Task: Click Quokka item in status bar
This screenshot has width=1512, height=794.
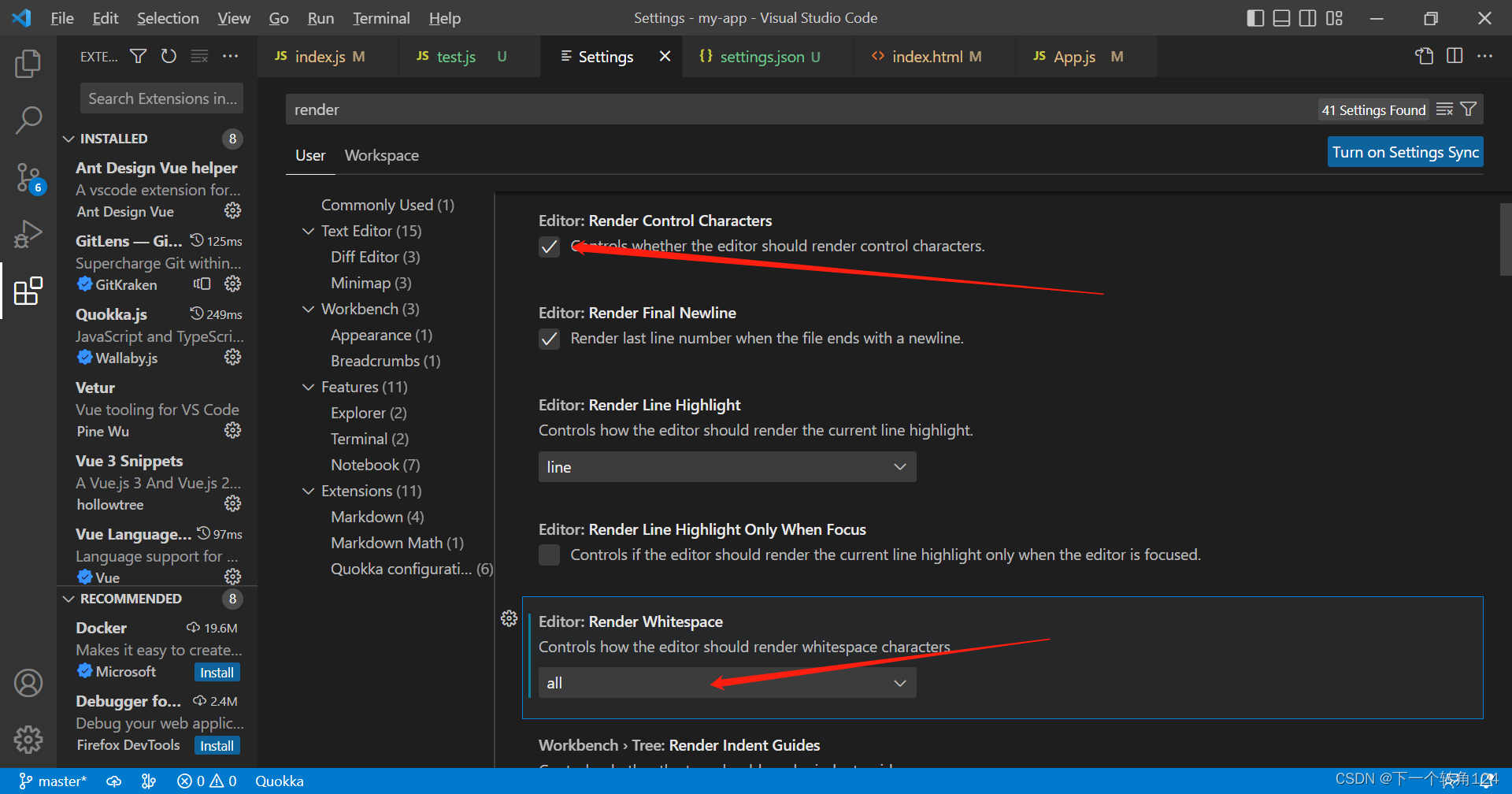Action: tap(279, 781)
